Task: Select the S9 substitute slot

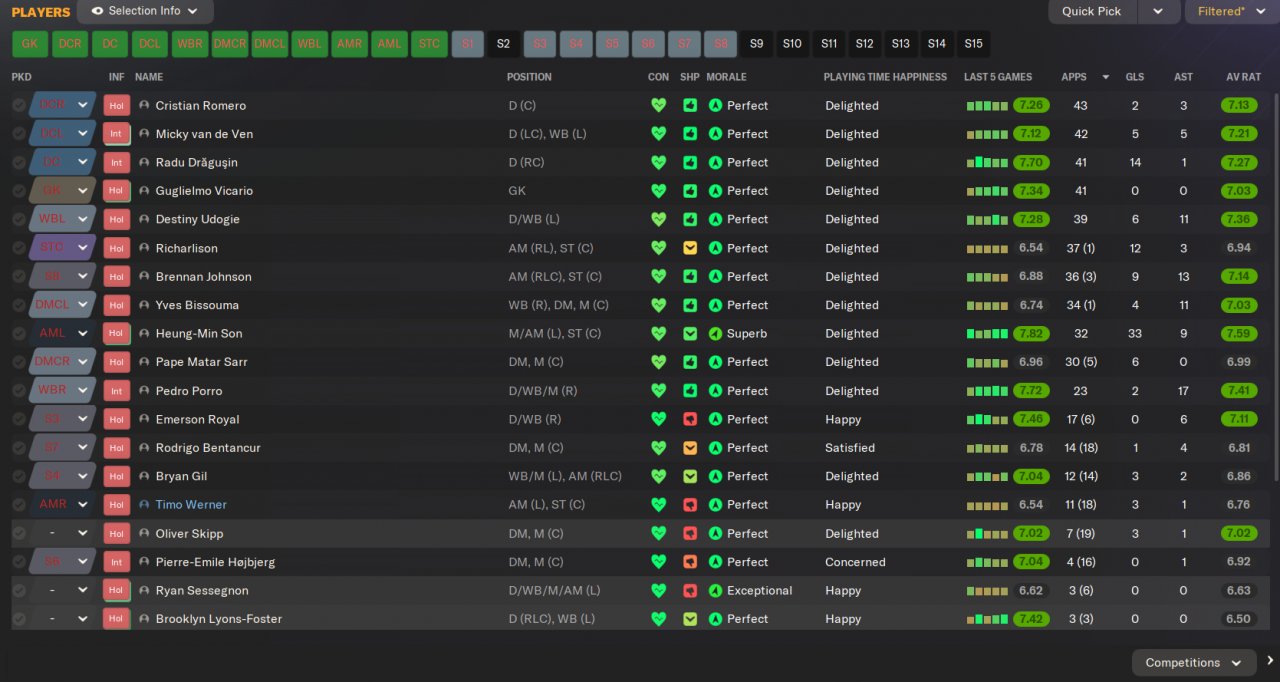Action: 756,44
